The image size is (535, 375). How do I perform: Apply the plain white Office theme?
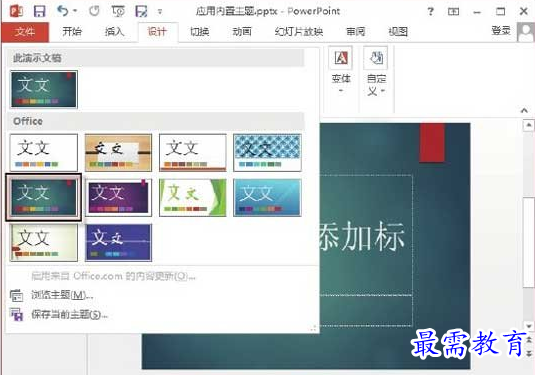point(44,153)
